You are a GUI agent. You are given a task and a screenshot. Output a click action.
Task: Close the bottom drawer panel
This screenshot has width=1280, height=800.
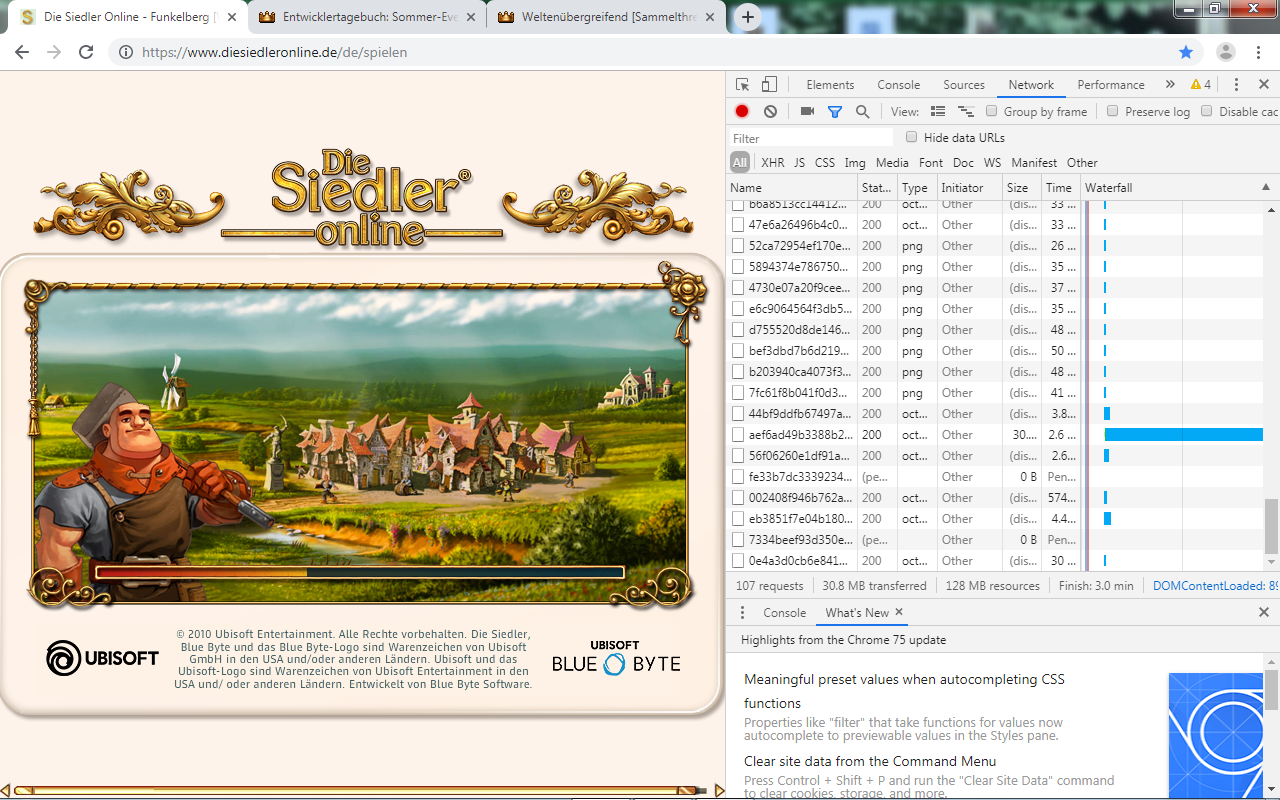point(1264,613)
